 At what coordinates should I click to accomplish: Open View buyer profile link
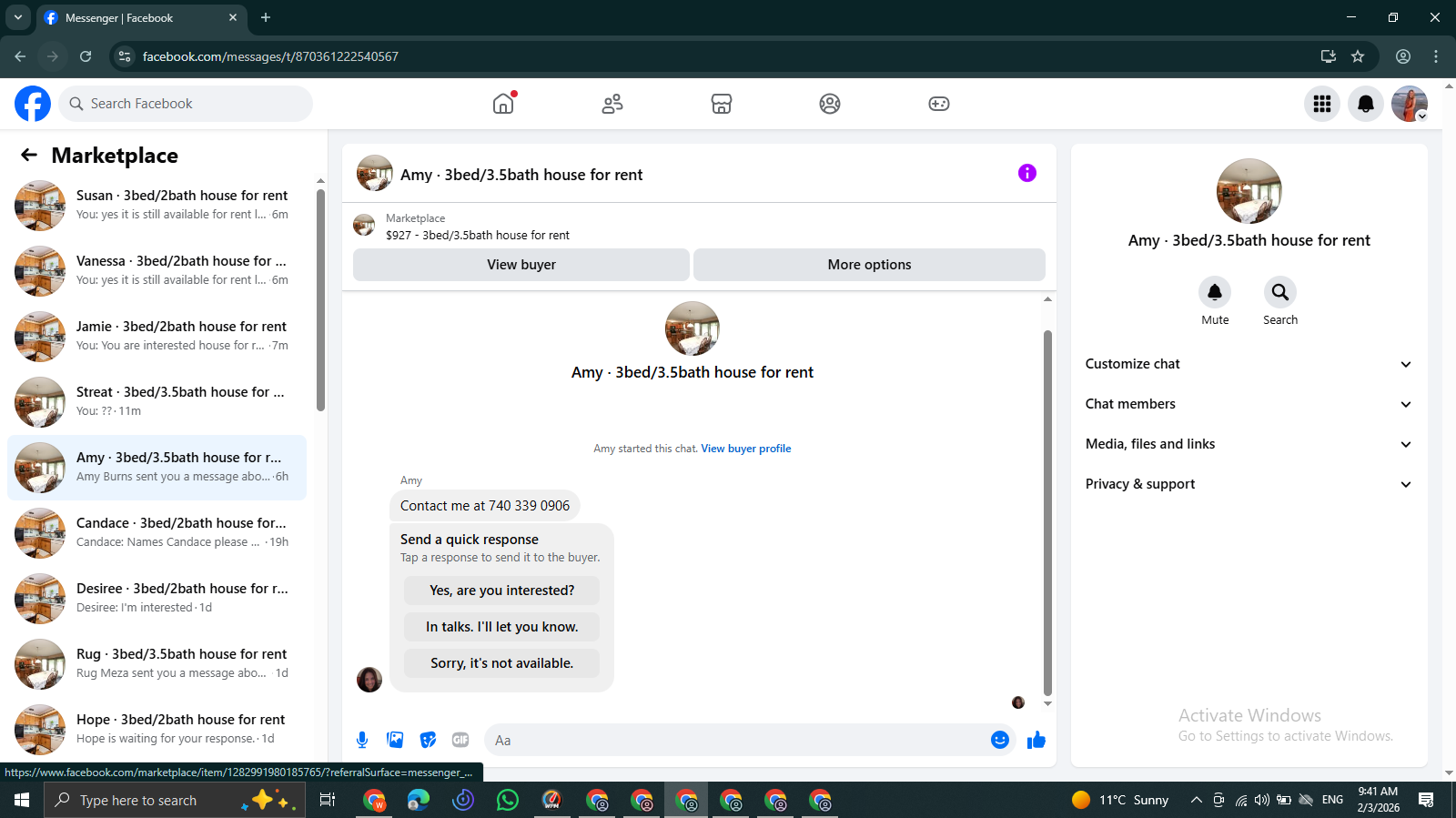pos(745,449)
